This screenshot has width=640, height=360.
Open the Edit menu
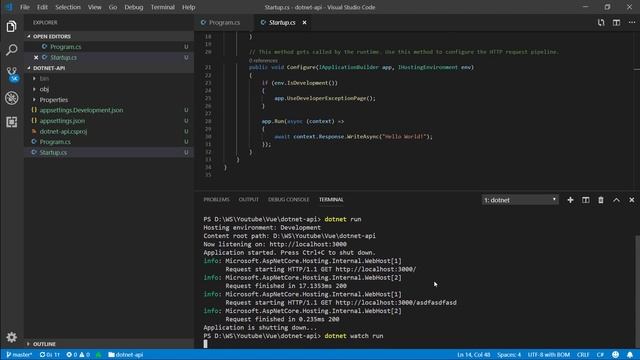click(42, 7)
